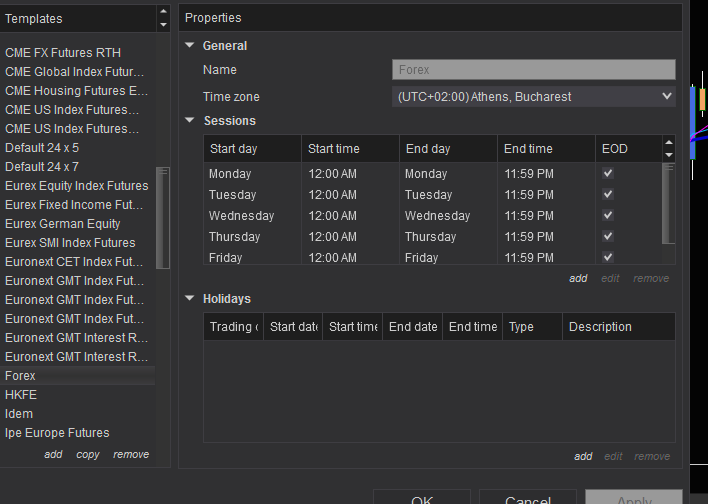Remove the selected template

(x=131, y=454)
